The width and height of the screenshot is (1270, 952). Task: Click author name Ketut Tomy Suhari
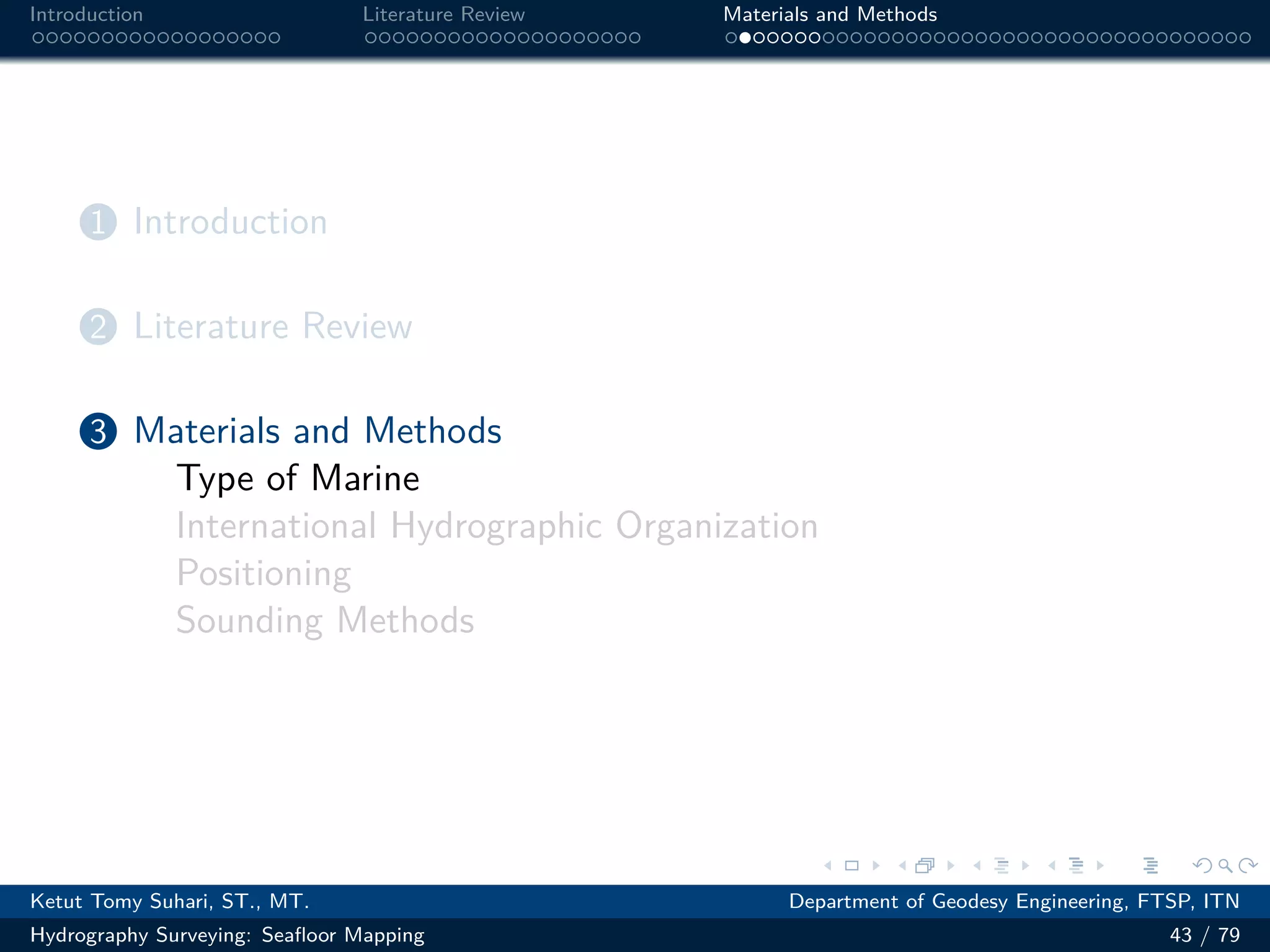click(170, 901)
